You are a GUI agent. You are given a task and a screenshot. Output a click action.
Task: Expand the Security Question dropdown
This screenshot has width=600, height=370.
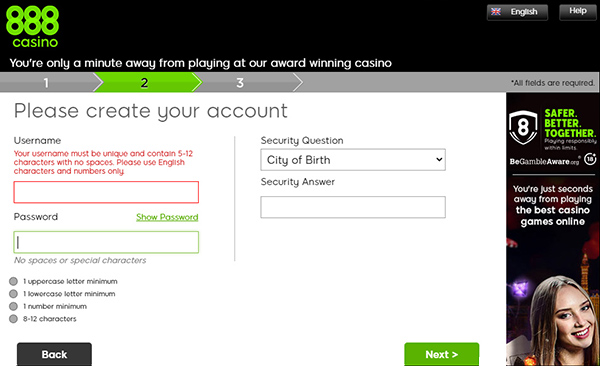coord(353,160)
